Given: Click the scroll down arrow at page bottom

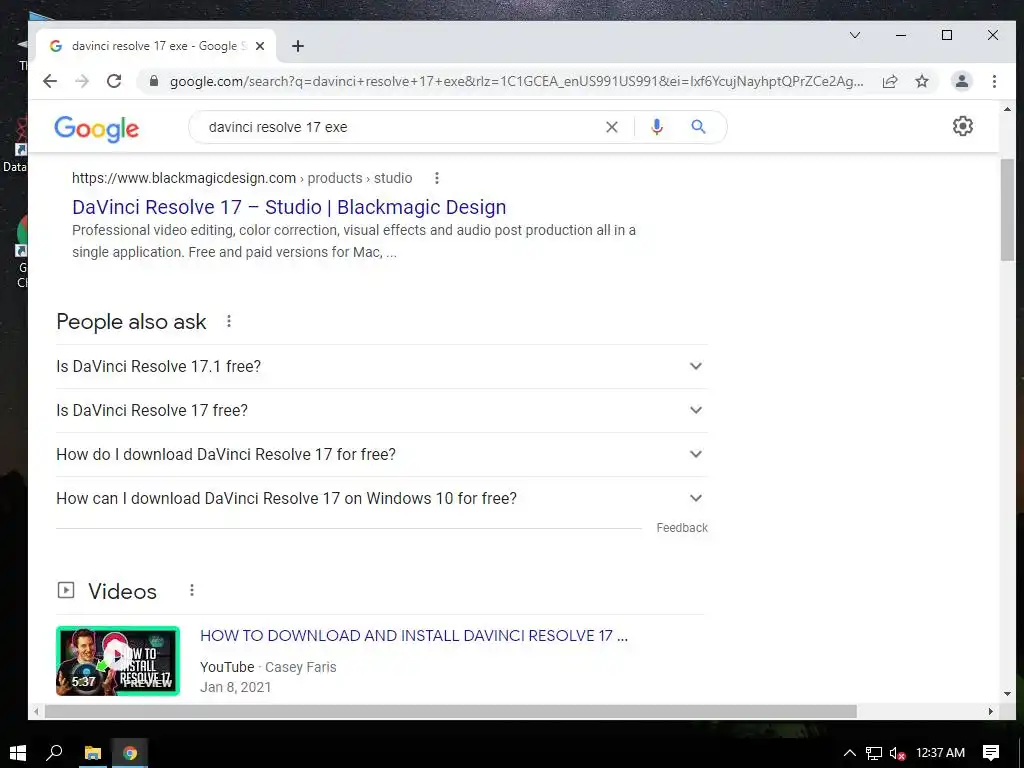Looking at the screenshot, I should [1007, 694].
